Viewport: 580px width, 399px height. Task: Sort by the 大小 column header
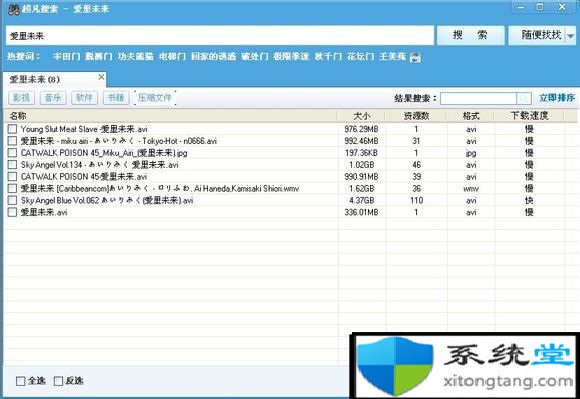(x=361, y=116)
